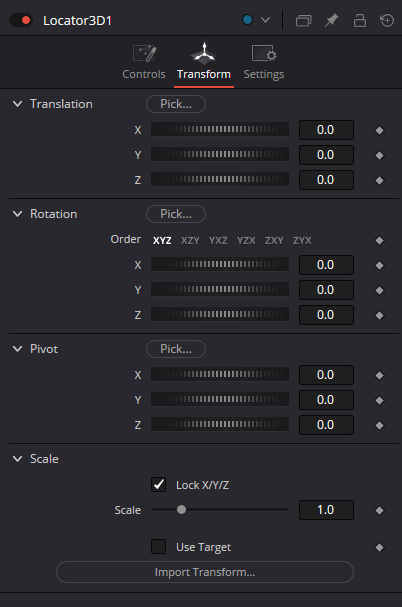Click the Rotation Y value field
402x607 pixels.
(x=326, y=290)
